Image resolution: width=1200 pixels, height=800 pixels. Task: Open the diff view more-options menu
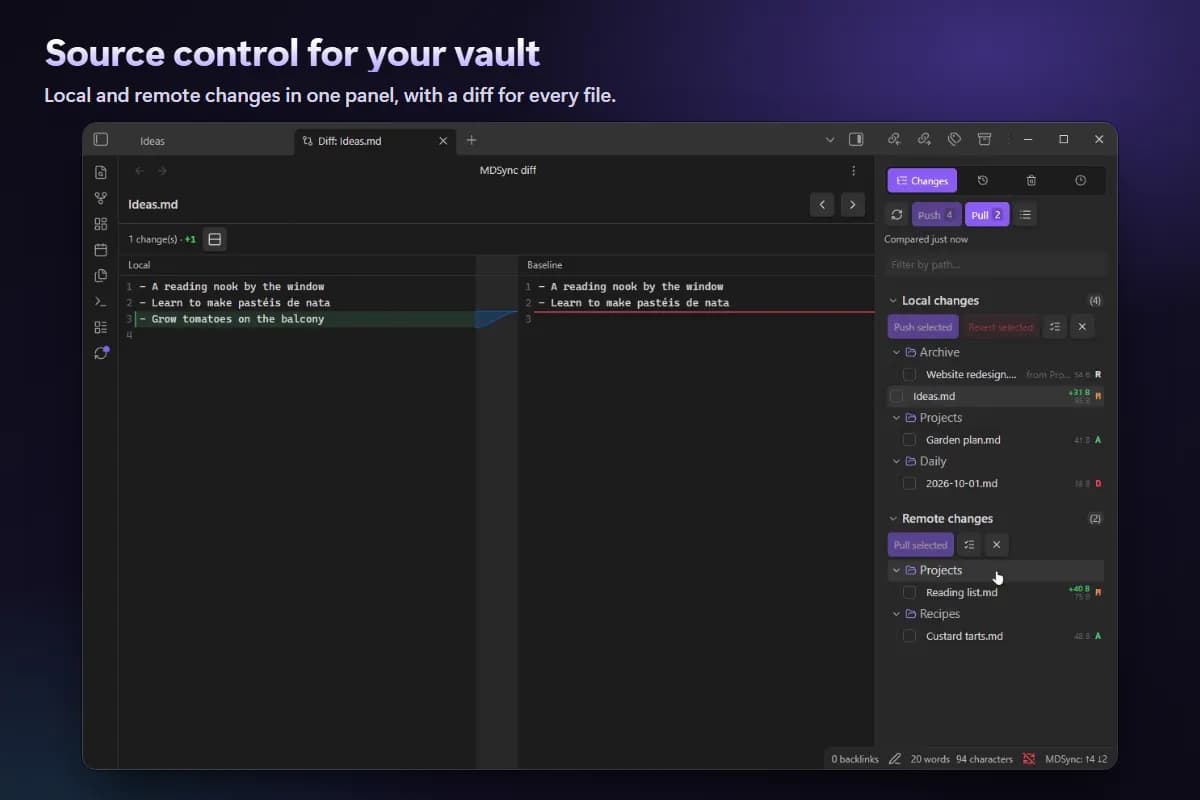pos(853,171)
